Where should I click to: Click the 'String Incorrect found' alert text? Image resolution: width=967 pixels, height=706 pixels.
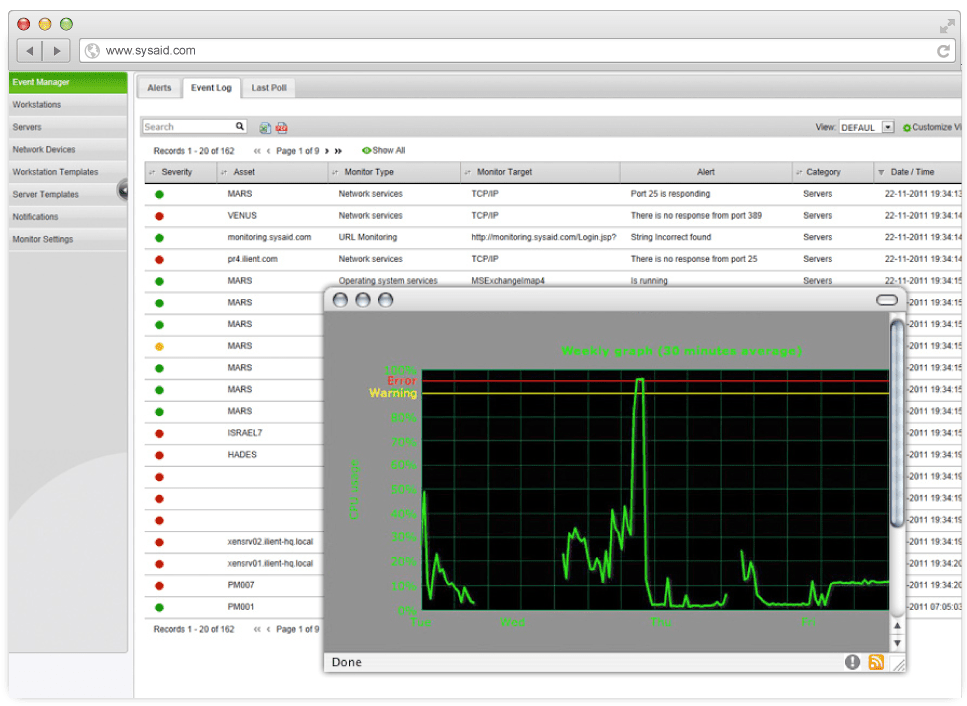click(670, 237)
